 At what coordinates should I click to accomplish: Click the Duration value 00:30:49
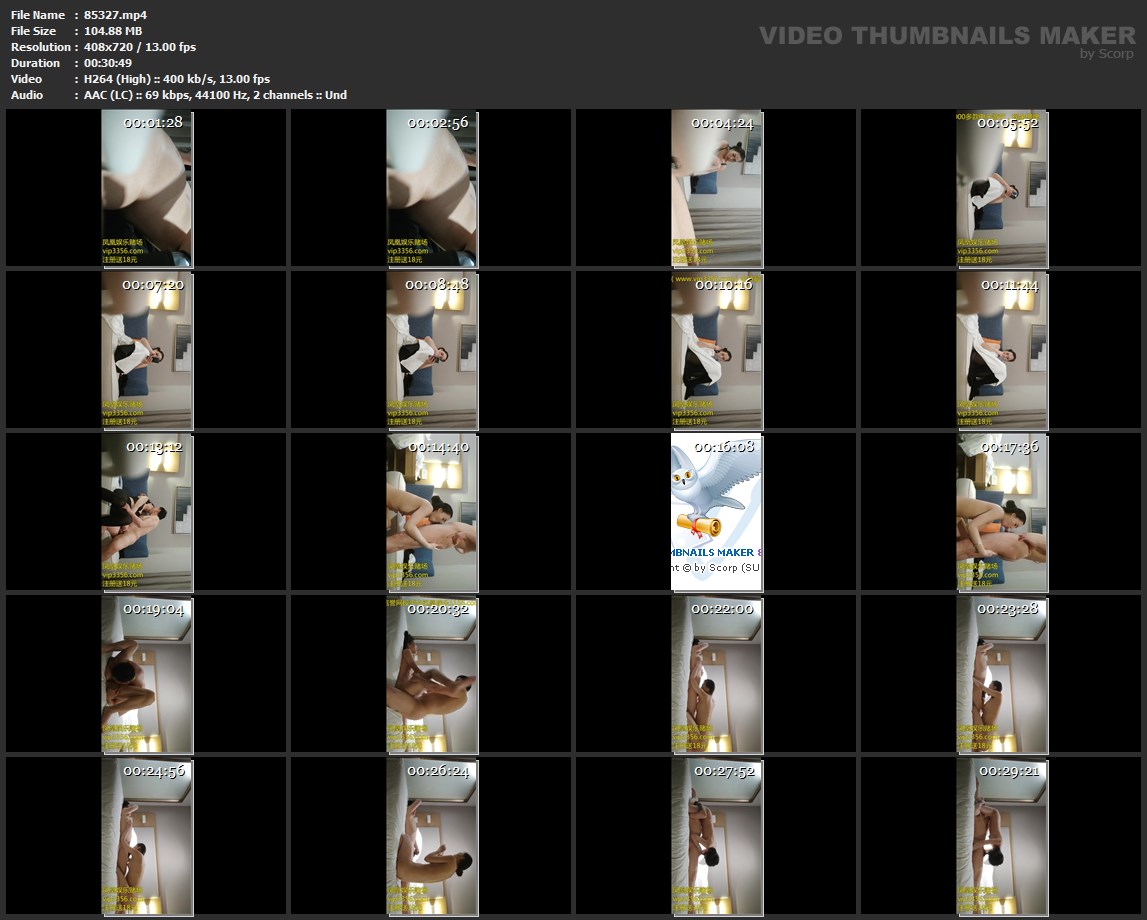(x=108, y=63)
